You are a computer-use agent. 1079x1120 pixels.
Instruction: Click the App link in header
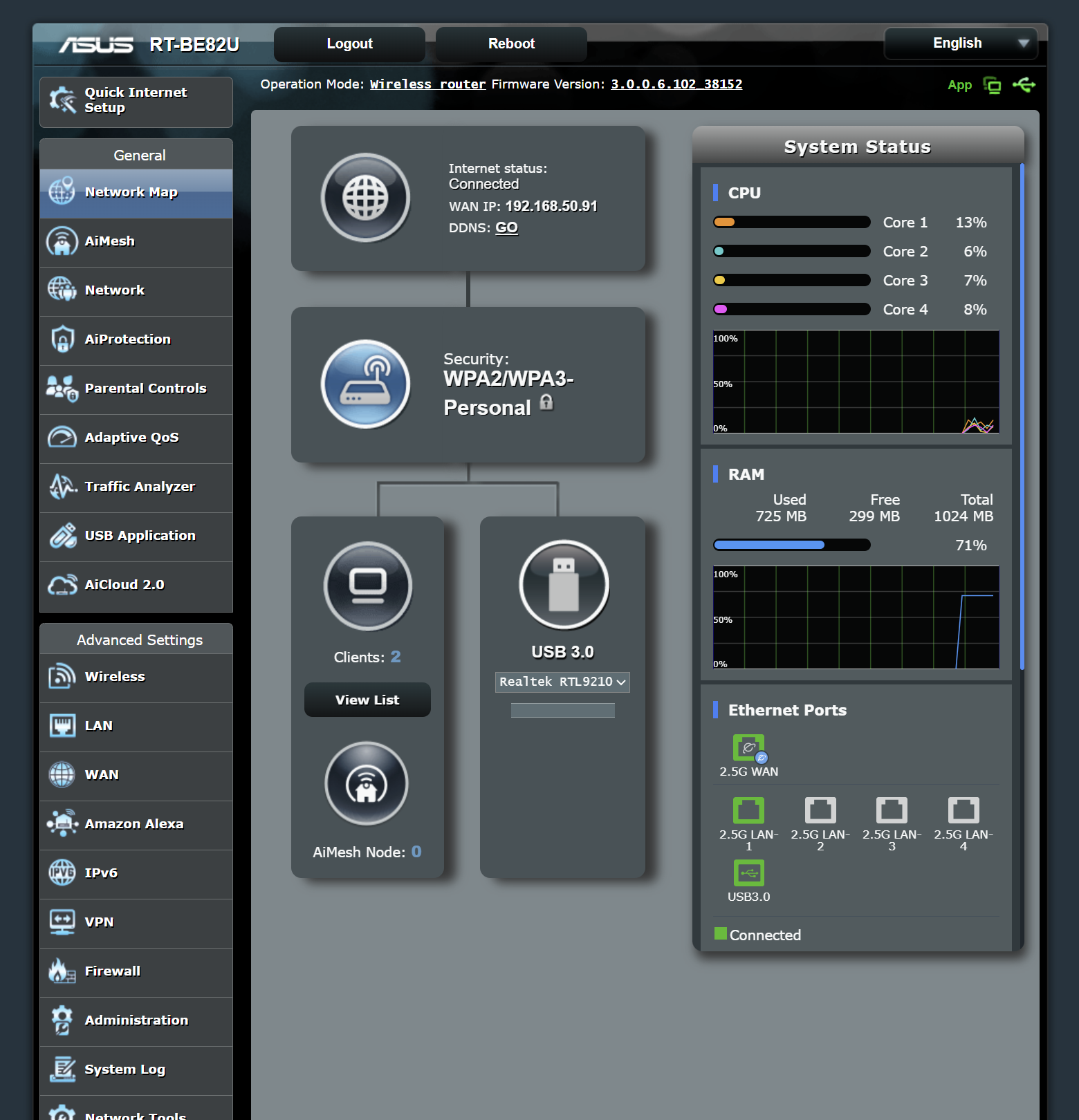click(959, 85)
